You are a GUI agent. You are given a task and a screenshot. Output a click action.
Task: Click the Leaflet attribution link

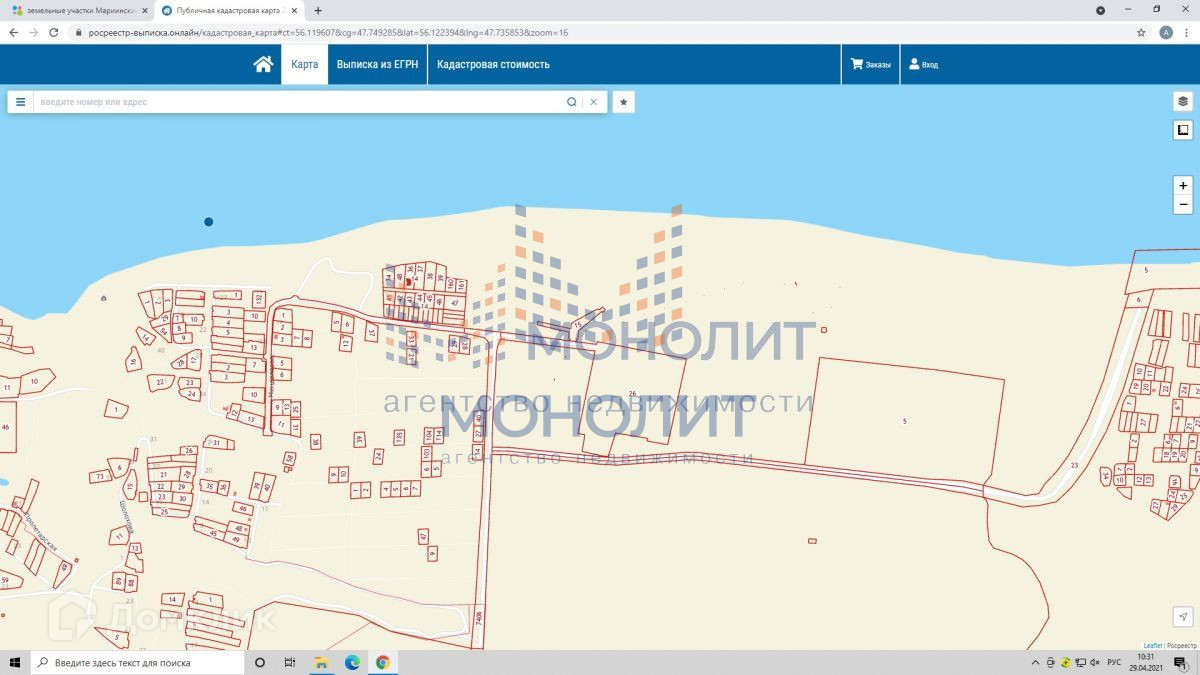coord(1152,646)
